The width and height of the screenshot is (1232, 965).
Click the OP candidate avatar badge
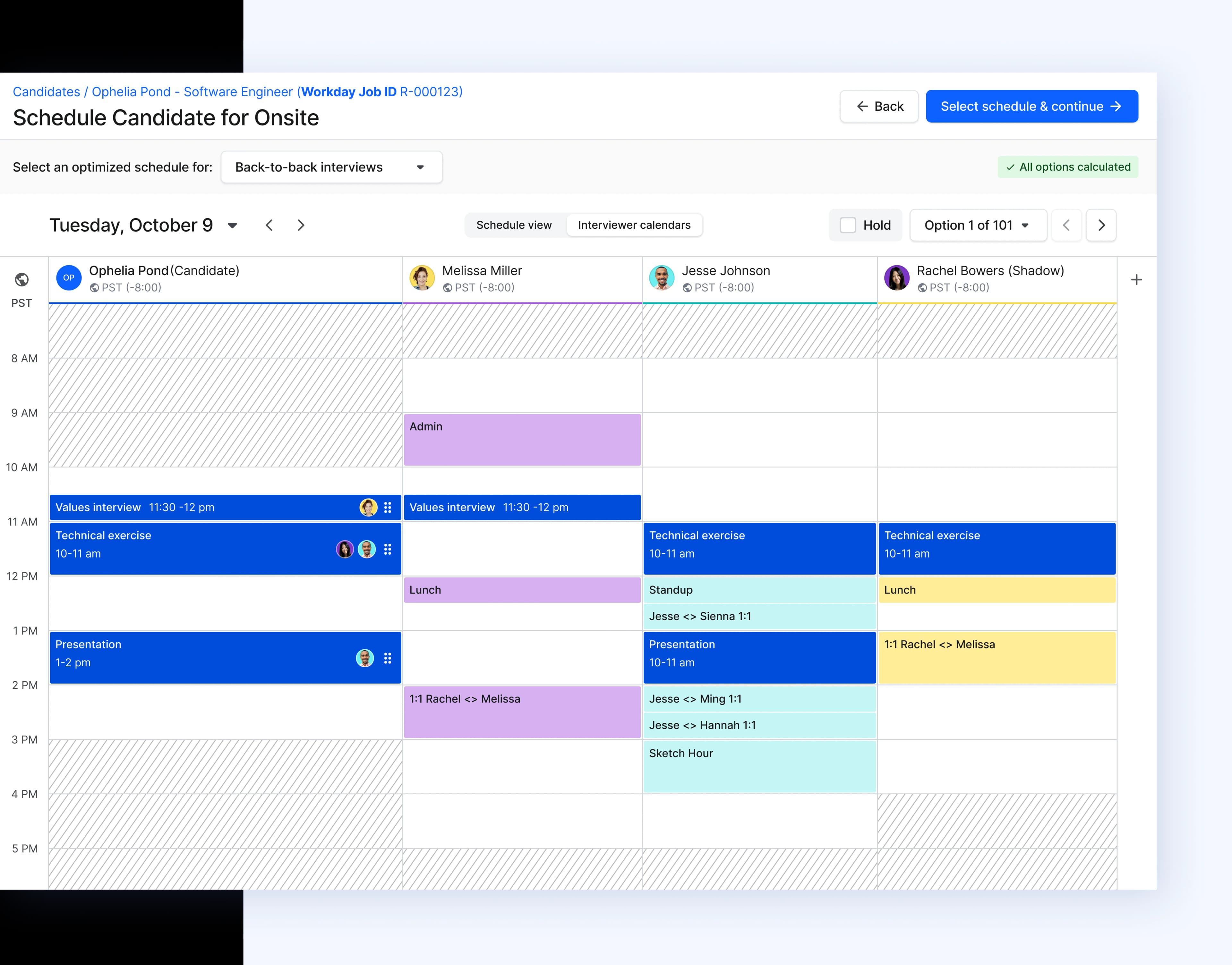pos(69,278)
